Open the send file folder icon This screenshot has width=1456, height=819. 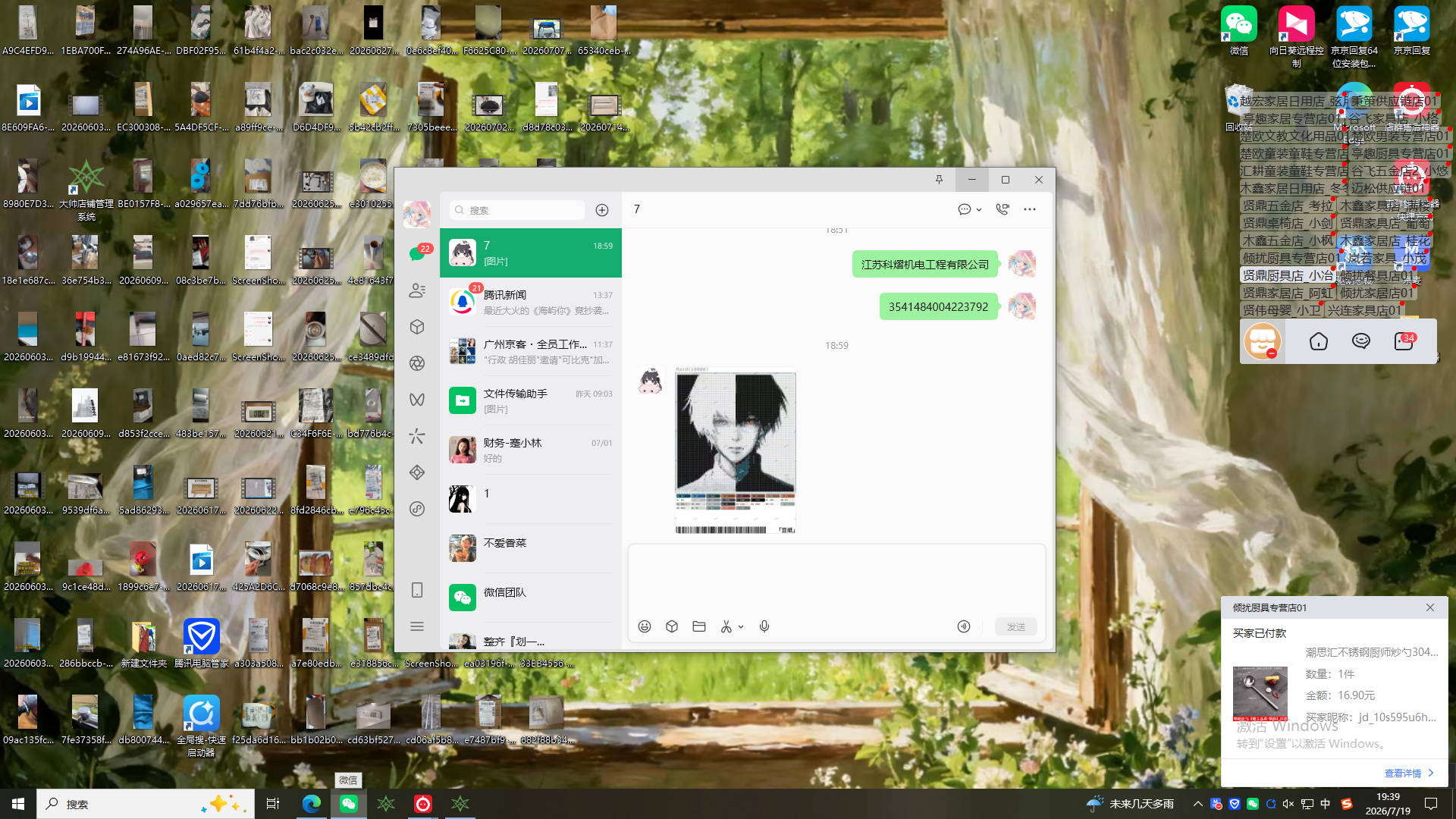click(x=699, y=626)
